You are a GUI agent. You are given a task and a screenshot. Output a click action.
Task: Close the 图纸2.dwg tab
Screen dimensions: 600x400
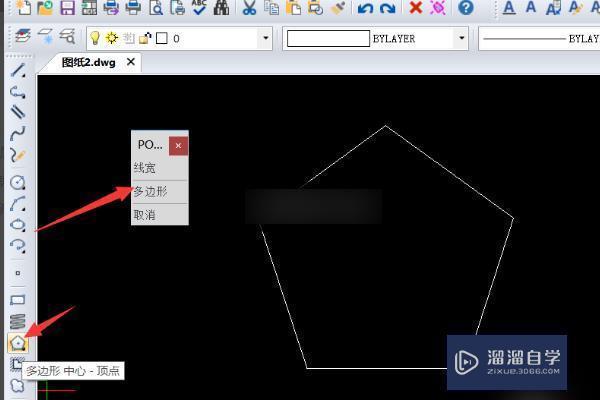(131, 62)
